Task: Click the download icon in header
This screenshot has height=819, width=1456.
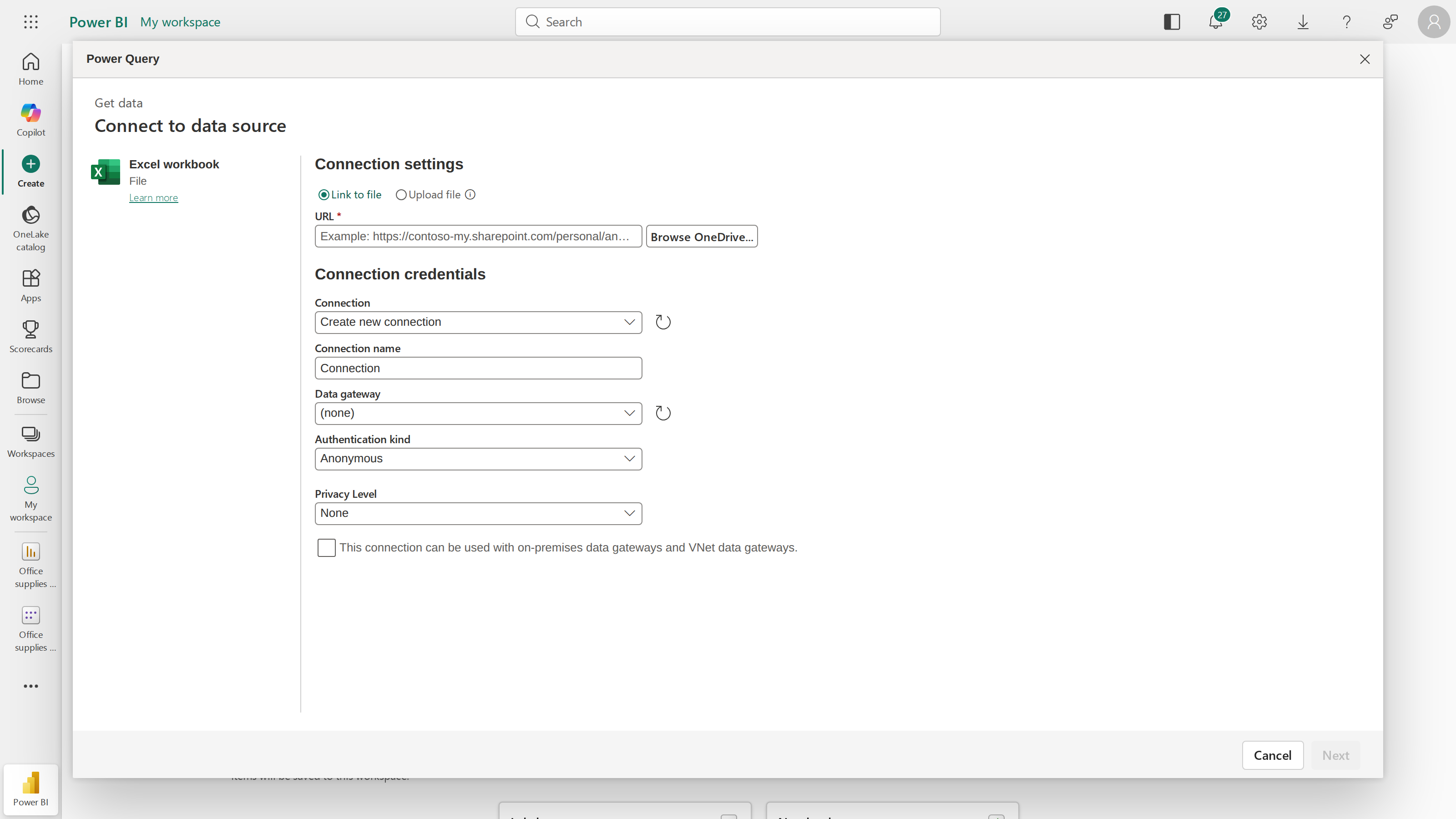Action: pos(1303,22)
